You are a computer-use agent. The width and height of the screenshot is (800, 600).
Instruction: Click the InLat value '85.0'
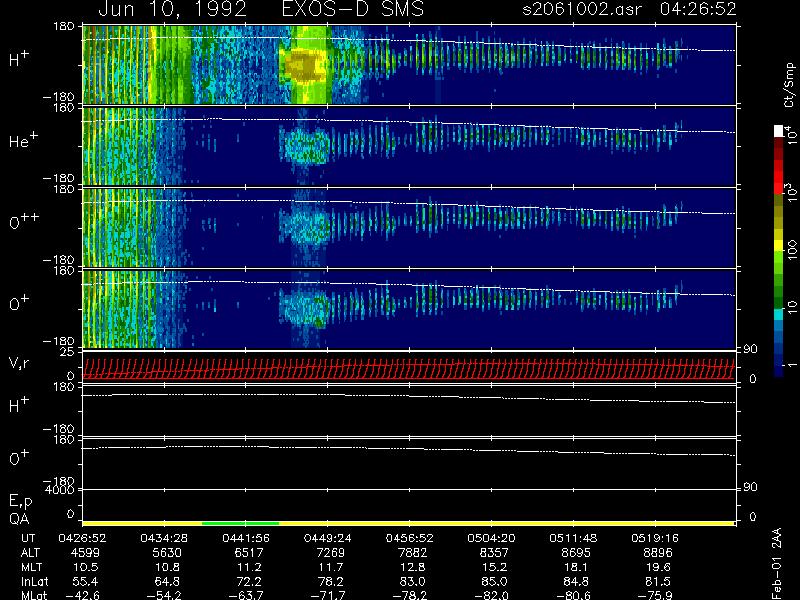(x=494, y=581)
